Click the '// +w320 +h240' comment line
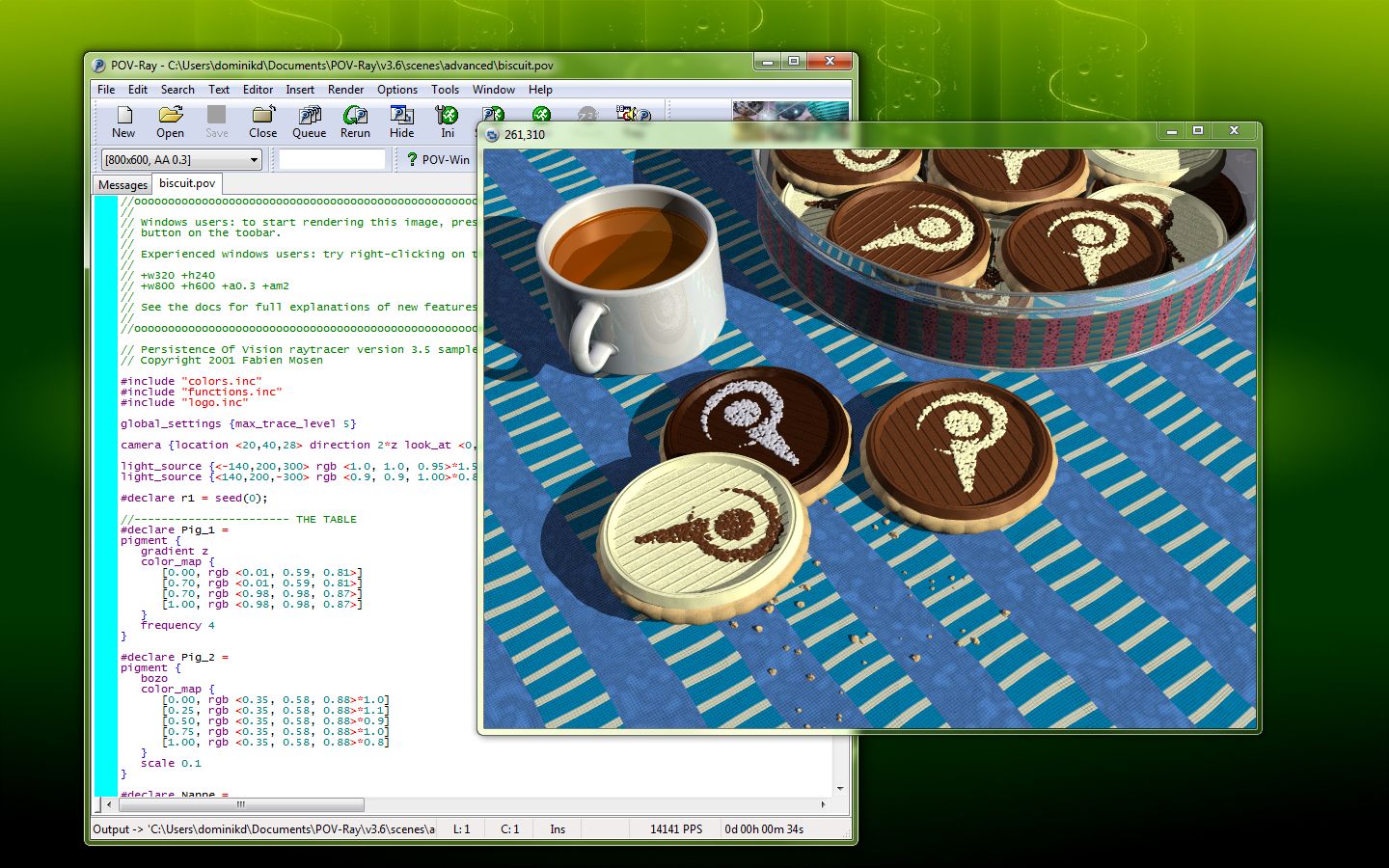Viewport: 1389px width, 868px height. tap(168, 275)
